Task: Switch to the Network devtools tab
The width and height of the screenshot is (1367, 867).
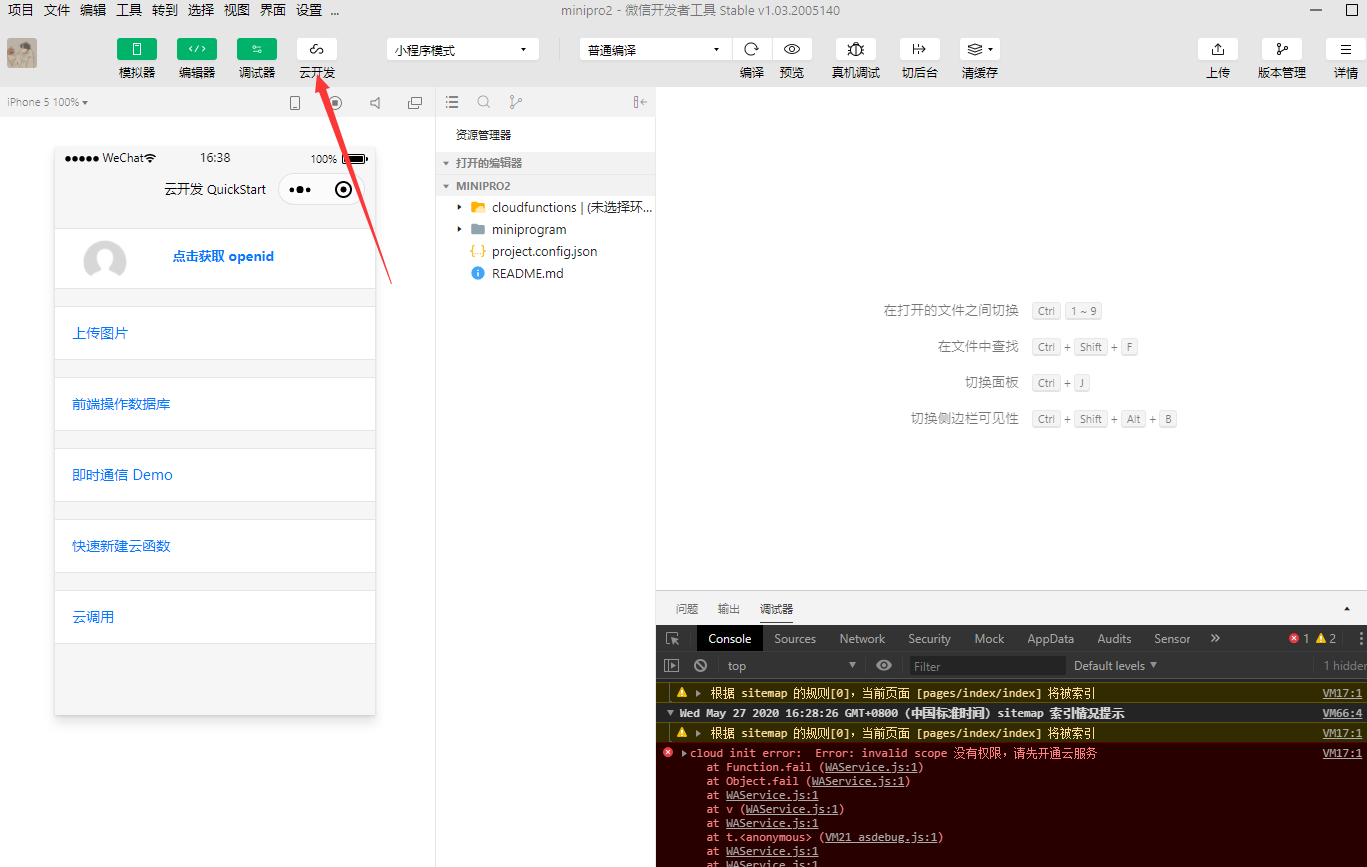Action: point(862,639)
